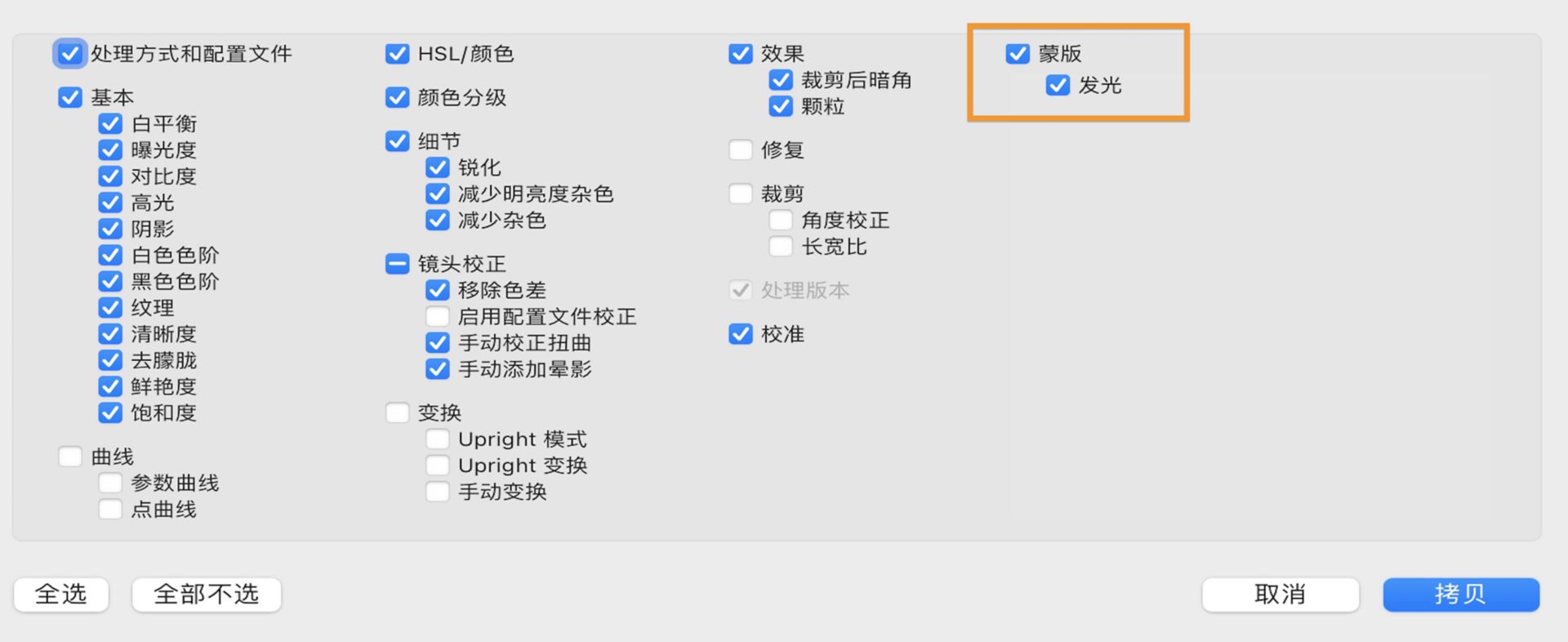Uncheck the 白平衡 (White Balance) checkbox
The image size is (1568, 642).
point(111,123)
